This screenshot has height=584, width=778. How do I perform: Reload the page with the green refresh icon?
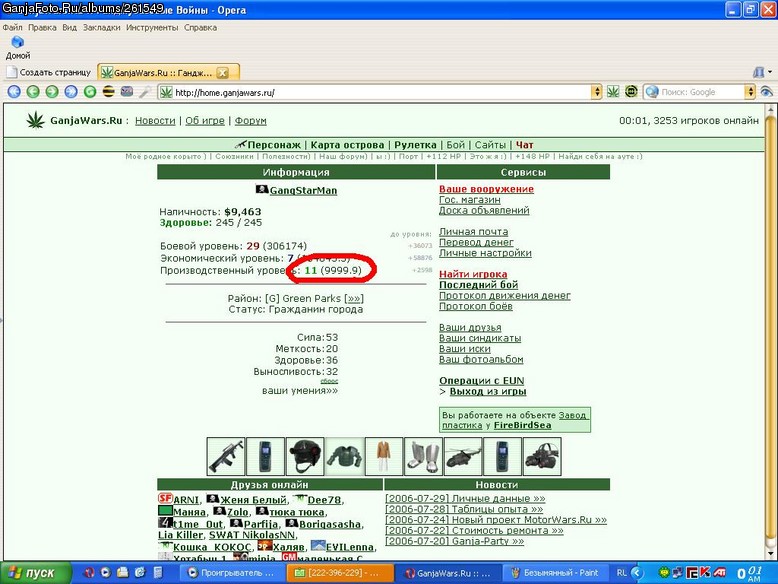90,91
